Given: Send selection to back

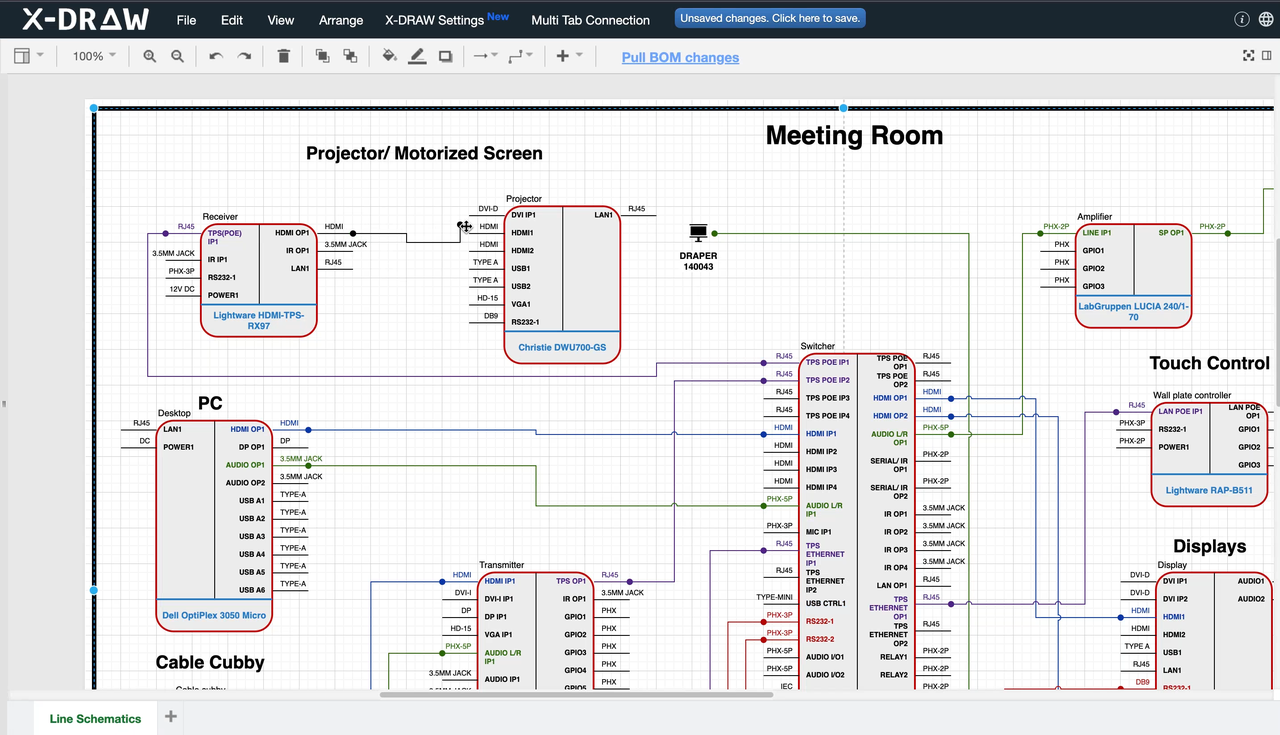Looking at the screenshot, I should (x=350, y=57).
